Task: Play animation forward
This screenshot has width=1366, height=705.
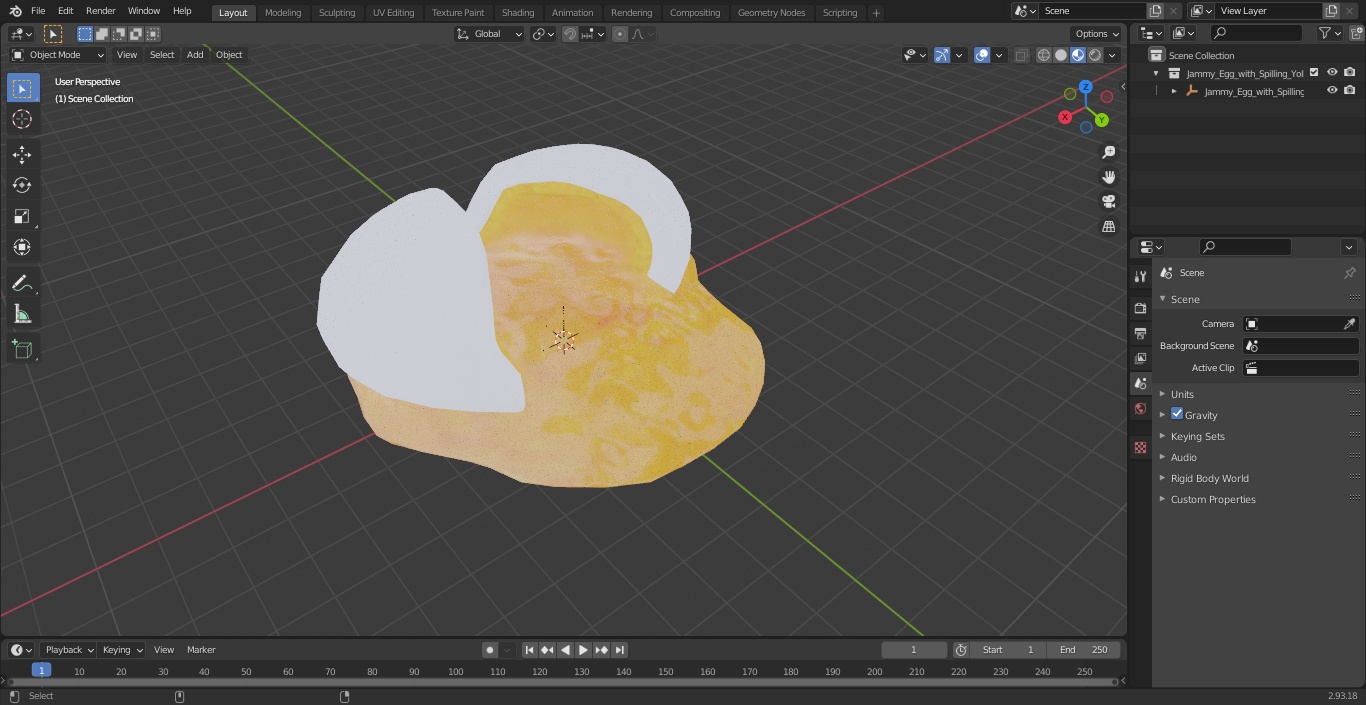Action: 584,650
